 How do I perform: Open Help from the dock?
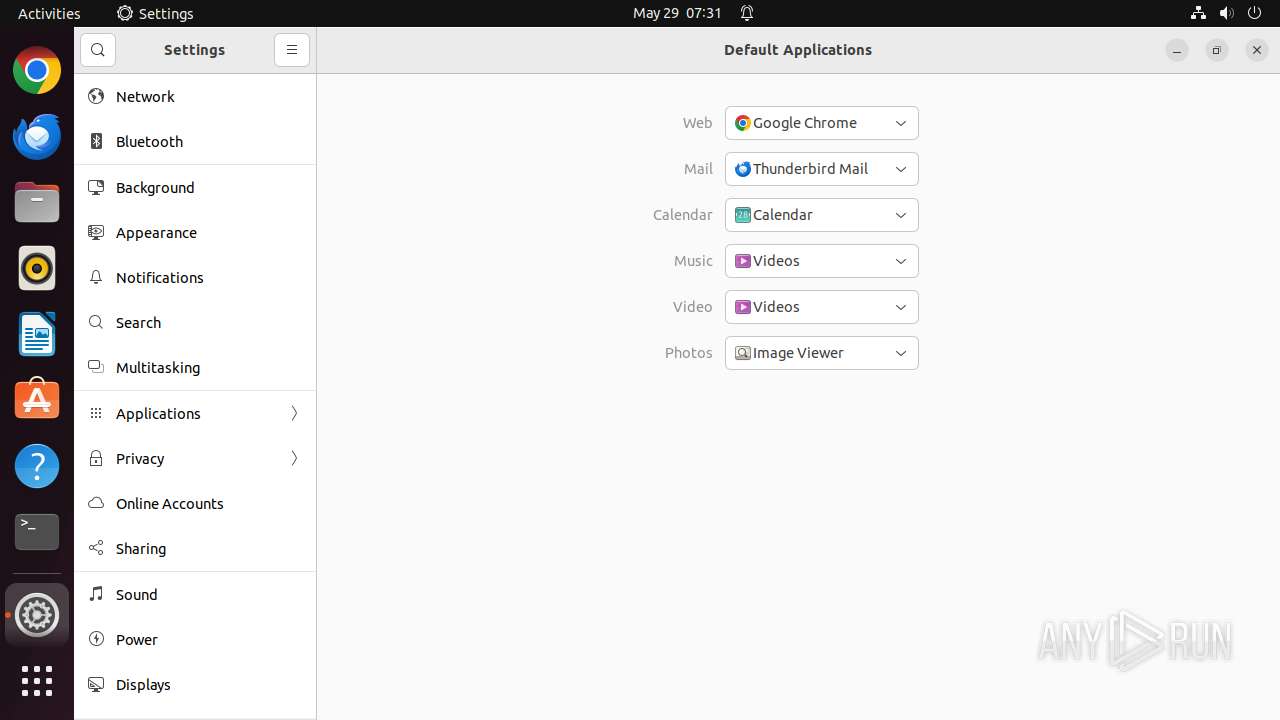coord(37,466)
